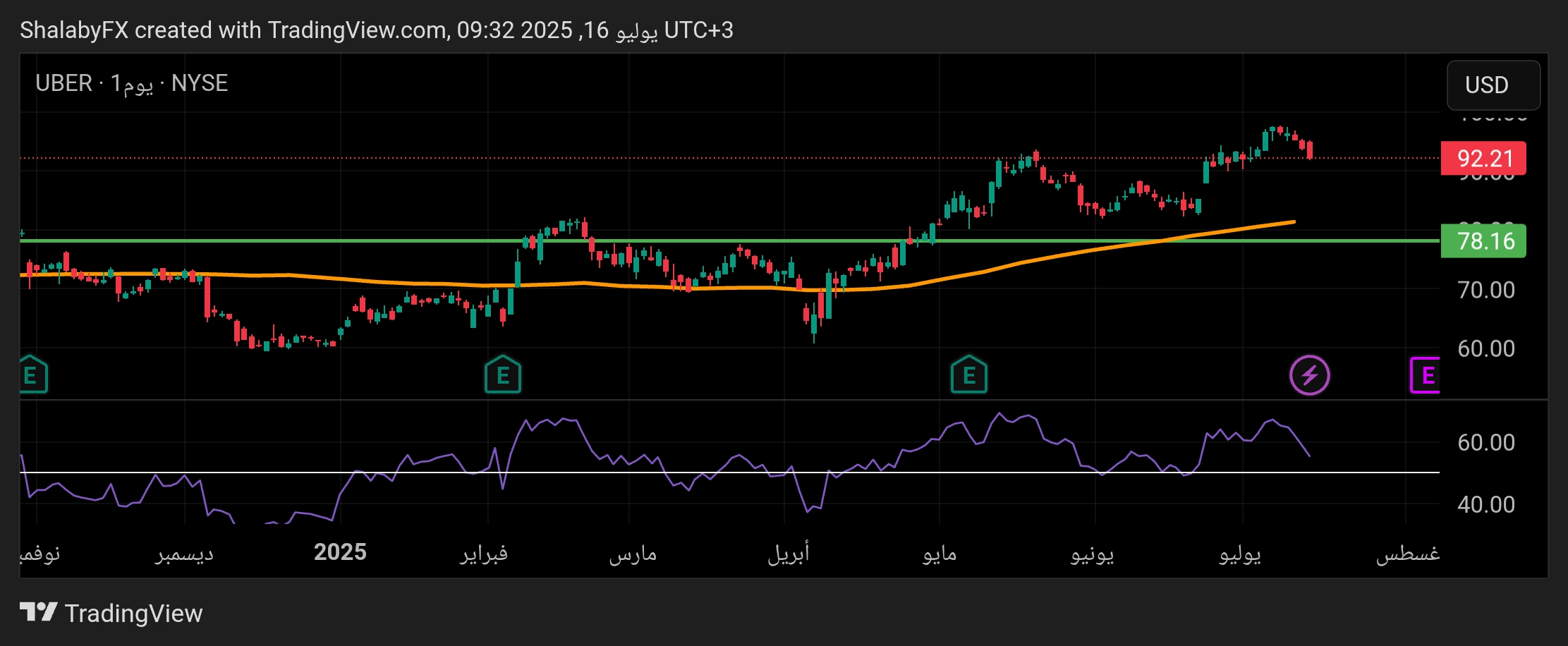Screen dimensions: 1568x646
Task: Click the magenta upcoming earnings E marker
Action: 1426,374
